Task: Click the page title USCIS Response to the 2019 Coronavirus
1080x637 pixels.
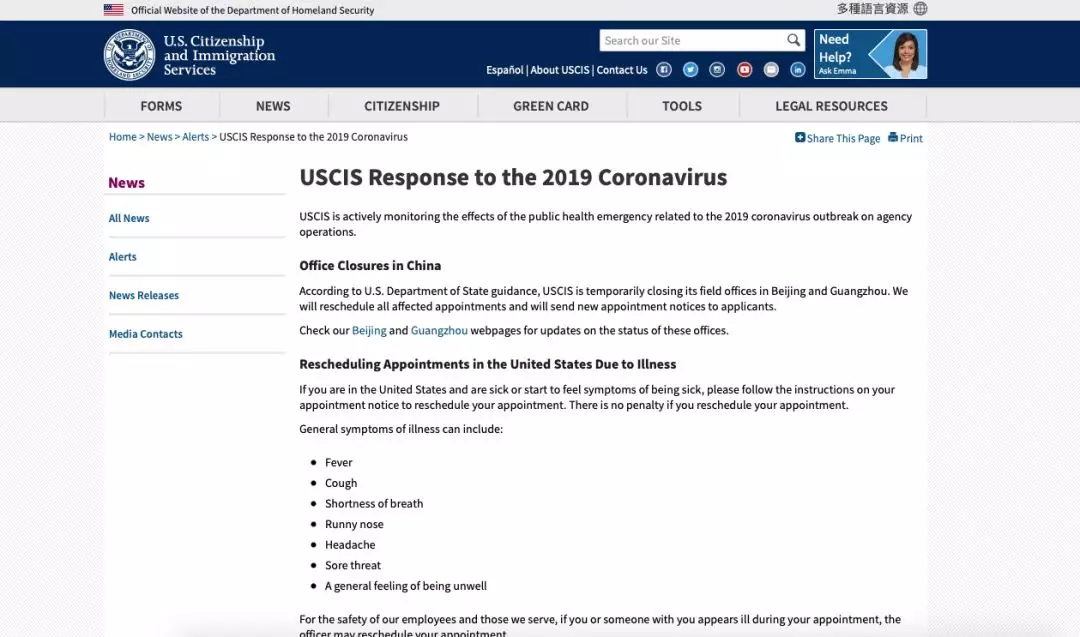Action: pyautogui.click(x=513, y=177)
